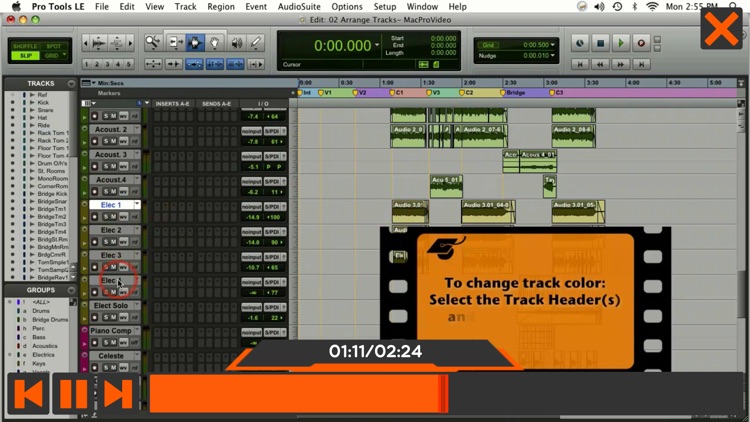Select the Scrubber speaker tool

236,43
